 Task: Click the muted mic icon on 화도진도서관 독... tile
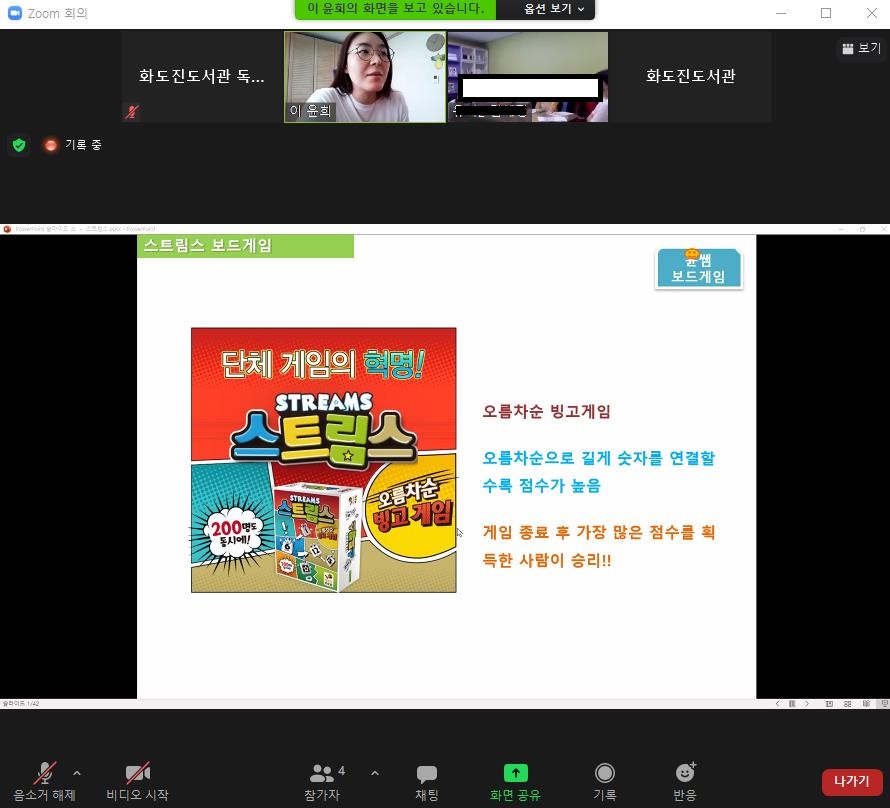[x=132, y=112]
